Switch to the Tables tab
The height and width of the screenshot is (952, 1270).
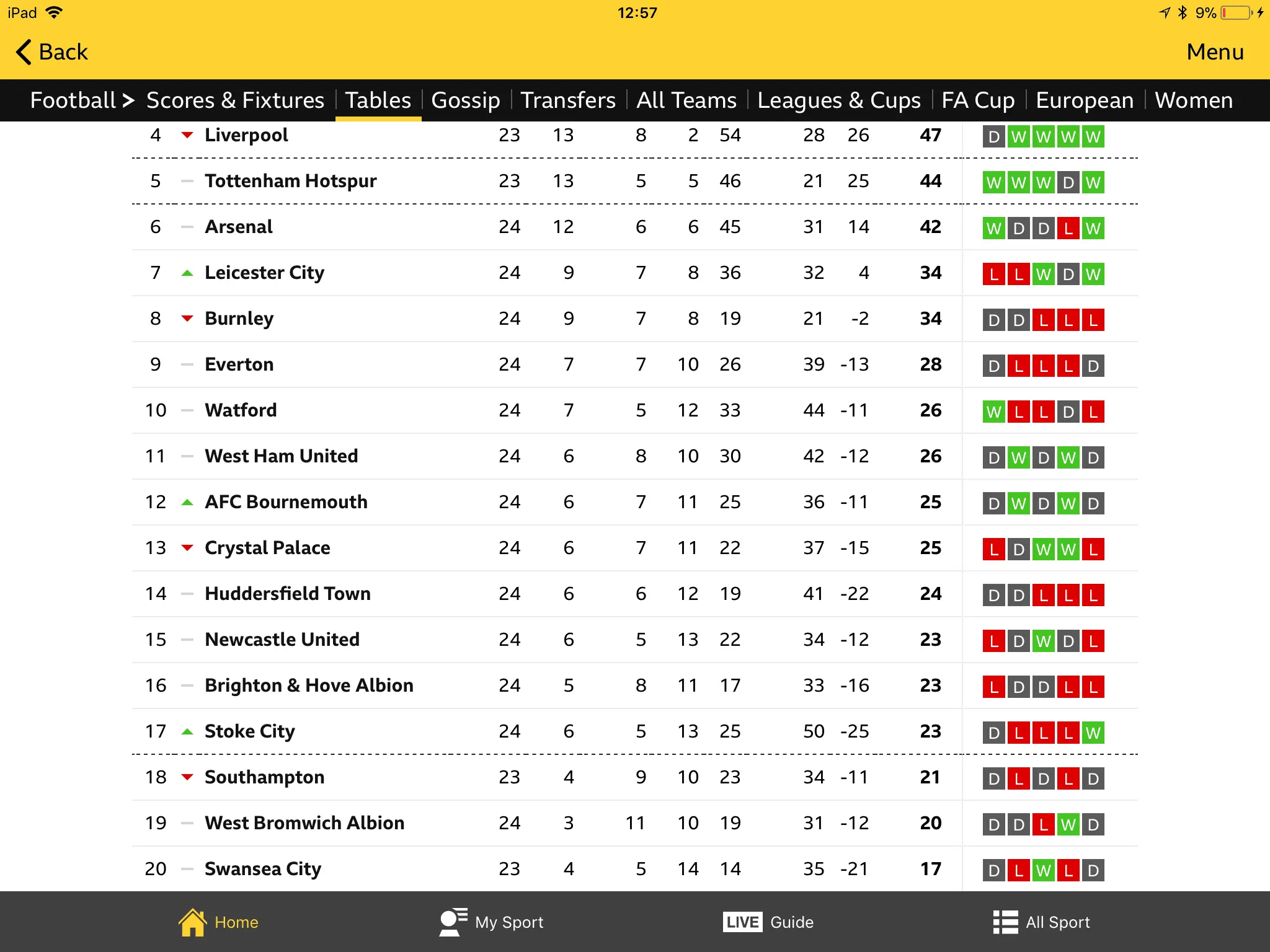(x=378, y=100)
